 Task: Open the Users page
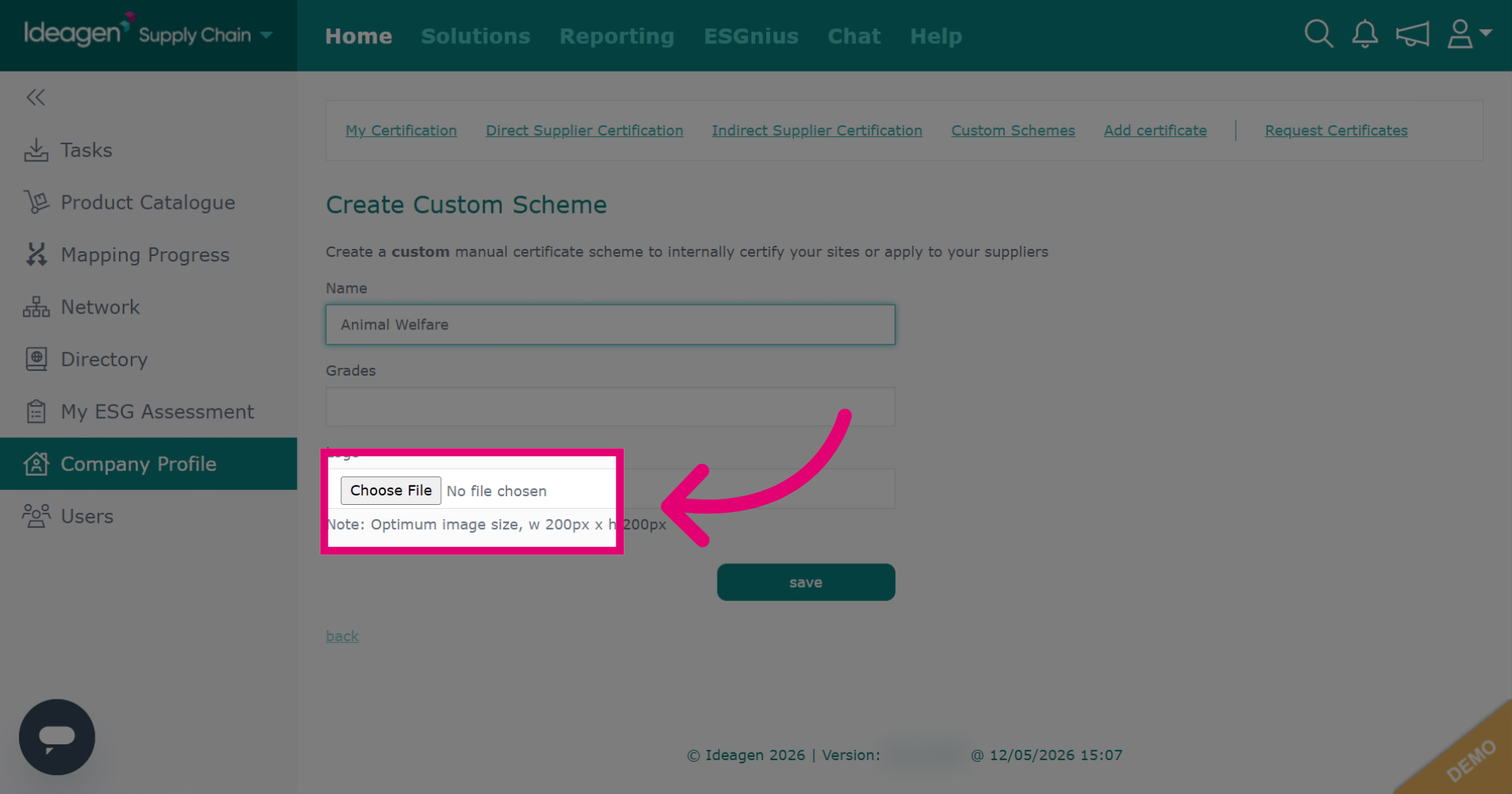click(148, 516)
